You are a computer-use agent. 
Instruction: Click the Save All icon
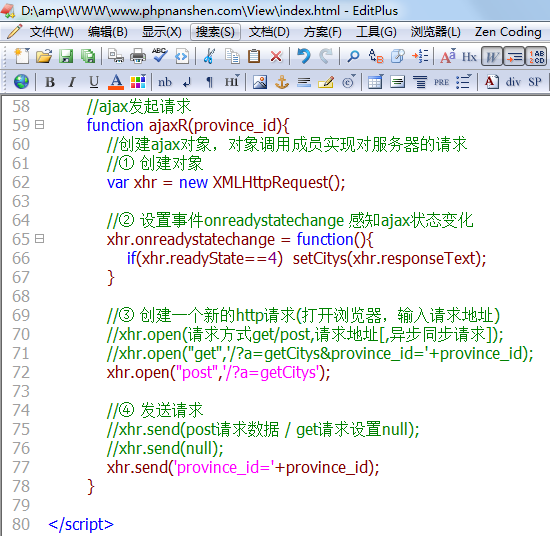coord(88,56)
